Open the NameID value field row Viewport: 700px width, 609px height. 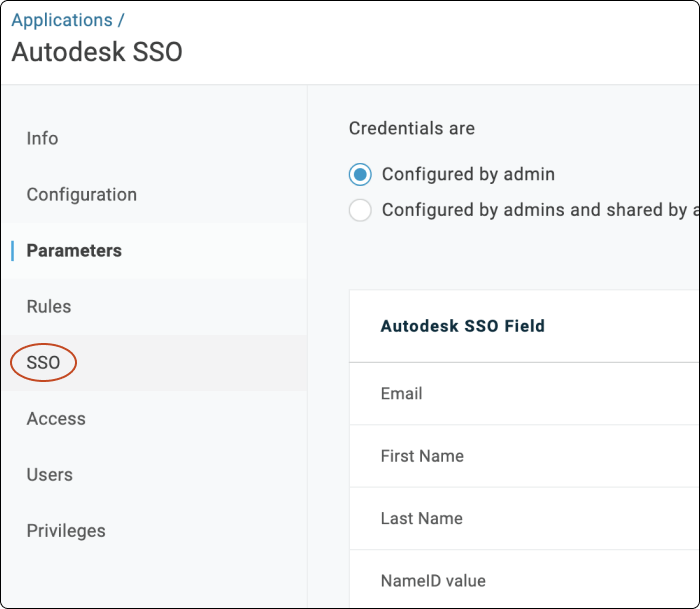(433, 581)
